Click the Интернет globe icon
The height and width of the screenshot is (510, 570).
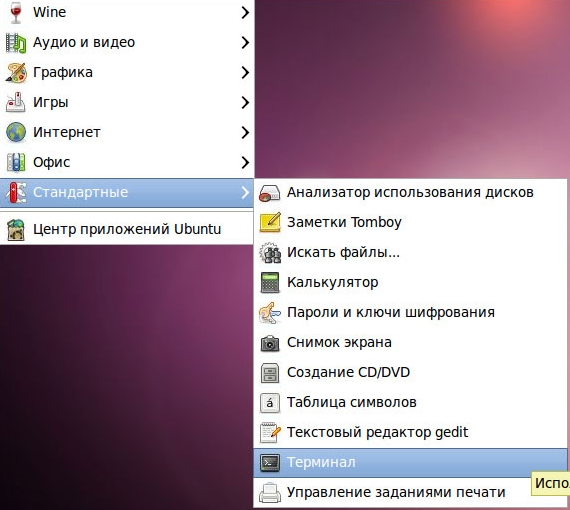tap(16, 132)
